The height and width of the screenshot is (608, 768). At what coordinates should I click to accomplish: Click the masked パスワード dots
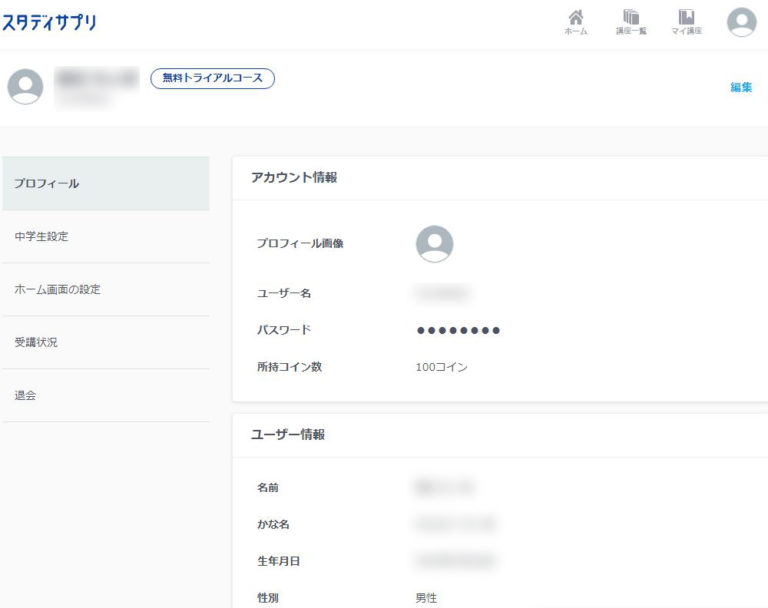[458, 330]
